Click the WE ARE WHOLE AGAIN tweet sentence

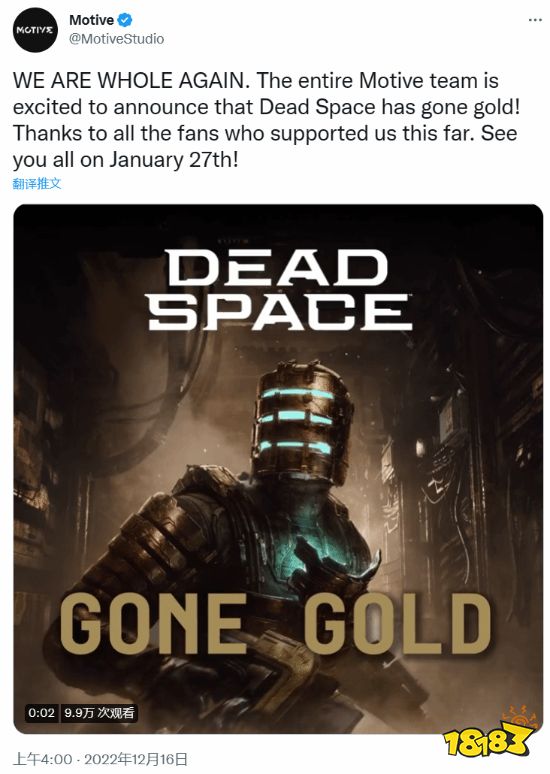pyautogui.click(x=131, y=80)
